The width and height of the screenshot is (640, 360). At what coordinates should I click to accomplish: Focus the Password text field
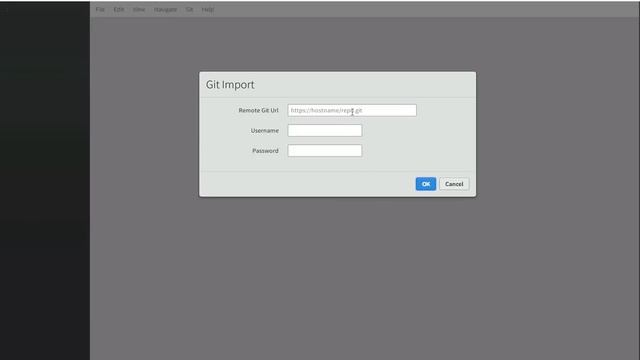tap(324, 151)
